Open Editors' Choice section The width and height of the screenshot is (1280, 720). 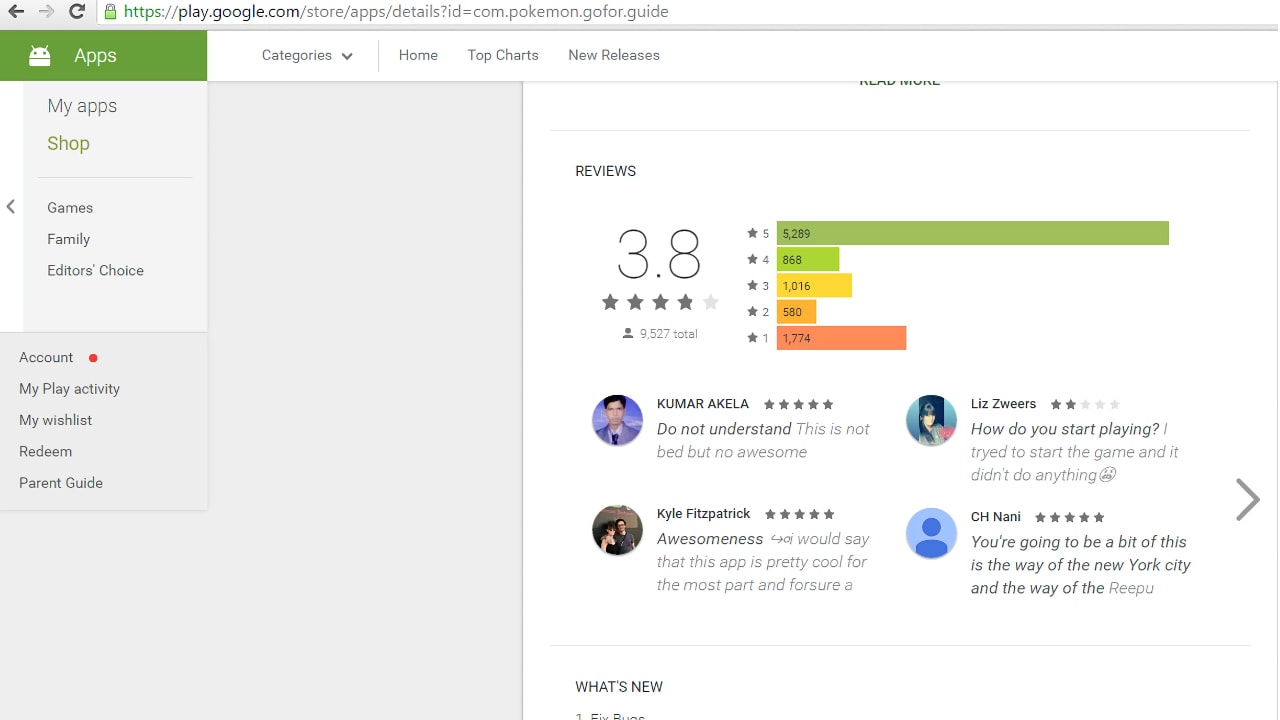click(95, 270)
